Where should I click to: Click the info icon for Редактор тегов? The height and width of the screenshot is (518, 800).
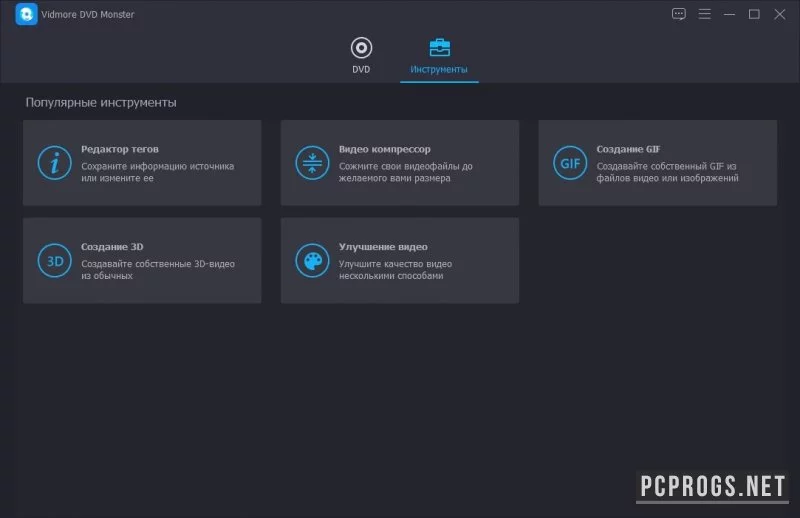55,163
